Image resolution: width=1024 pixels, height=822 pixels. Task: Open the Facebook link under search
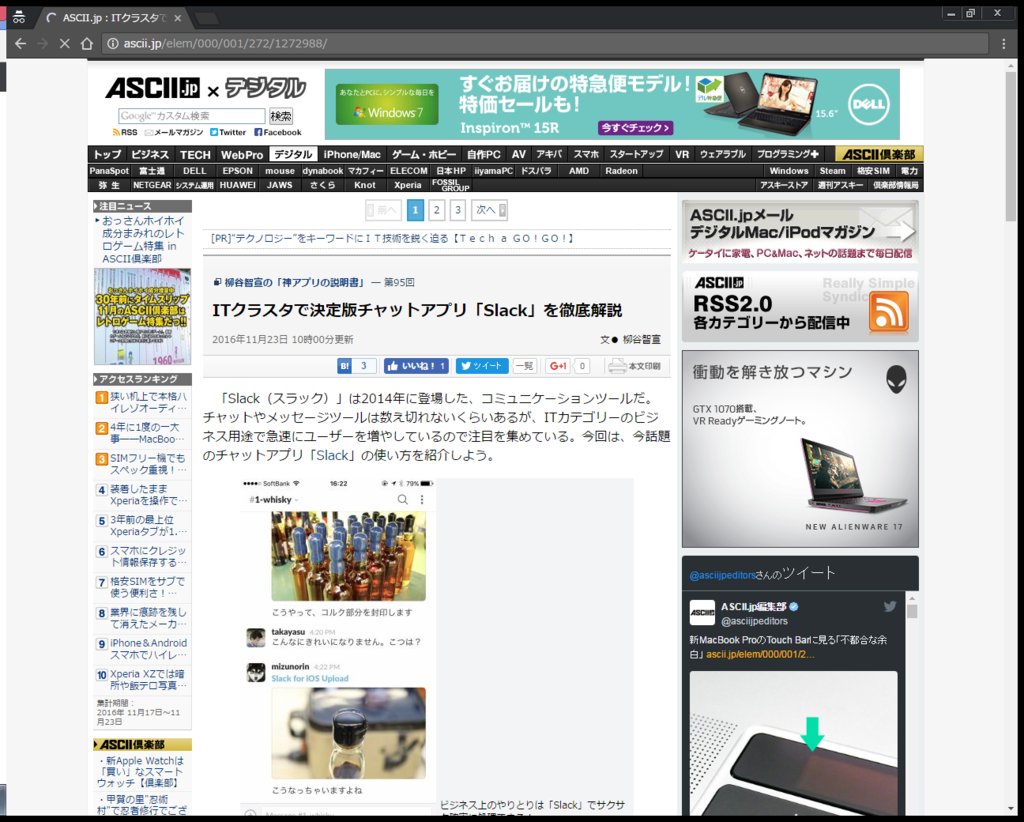278,132
